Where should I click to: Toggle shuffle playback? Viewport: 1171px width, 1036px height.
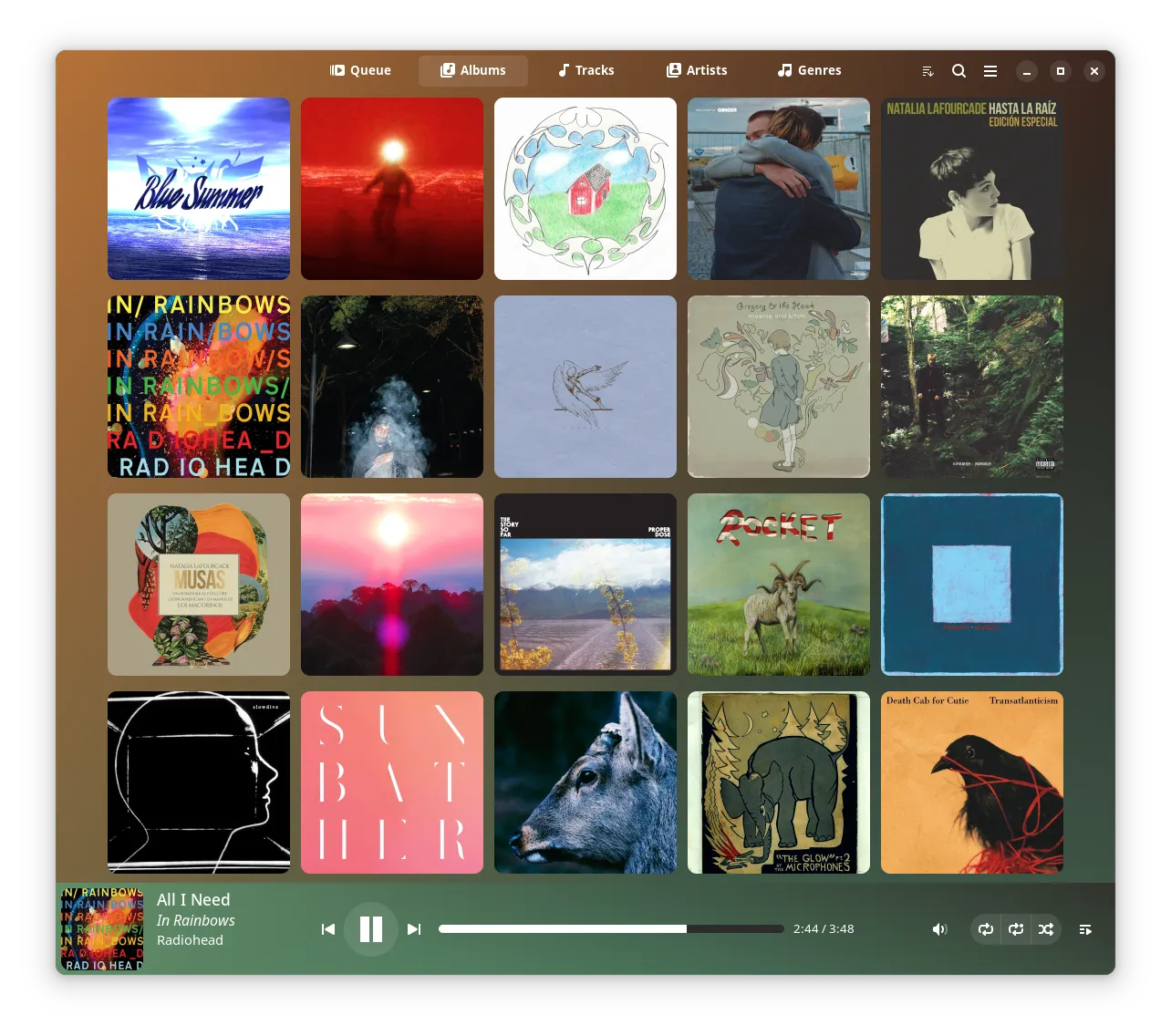(1046, 929)
